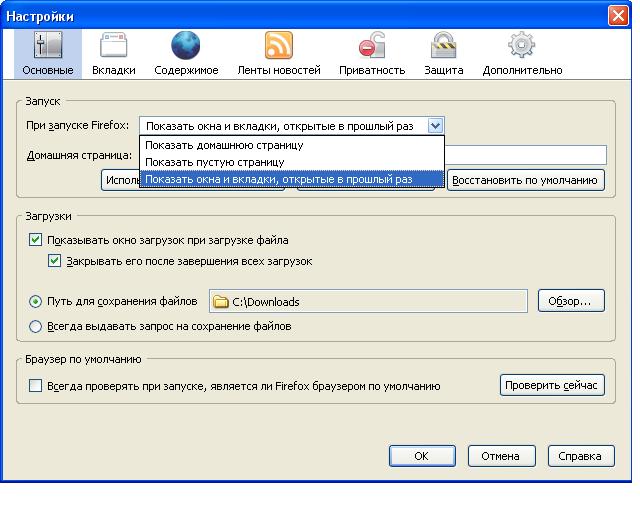Choose Всегда выдавать запрос radio option
This screenshot has width=640, height=512.
pyautogui.click(x=36, y=326)
